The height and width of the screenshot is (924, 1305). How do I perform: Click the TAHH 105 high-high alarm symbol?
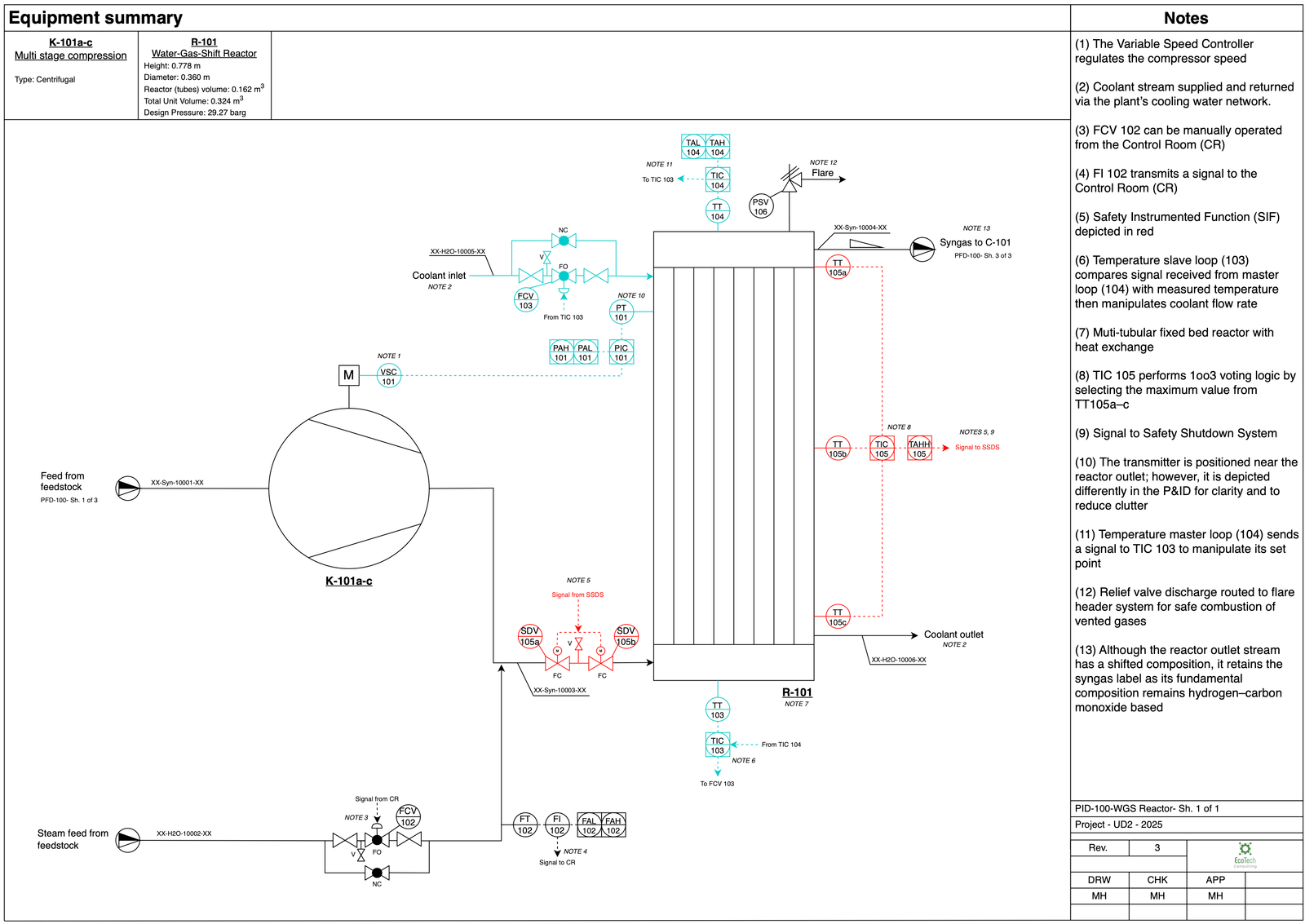point(920,447)
